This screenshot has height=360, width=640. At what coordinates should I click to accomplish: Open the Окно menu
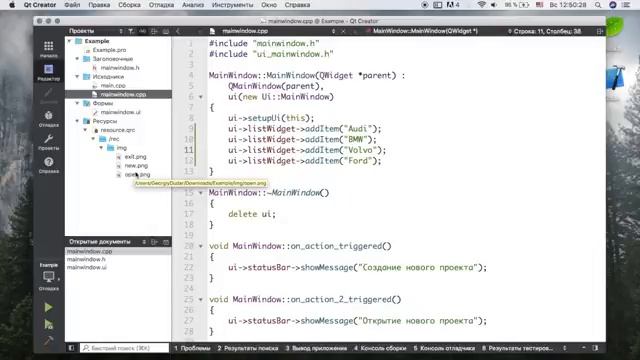click(x=269, y=5)
